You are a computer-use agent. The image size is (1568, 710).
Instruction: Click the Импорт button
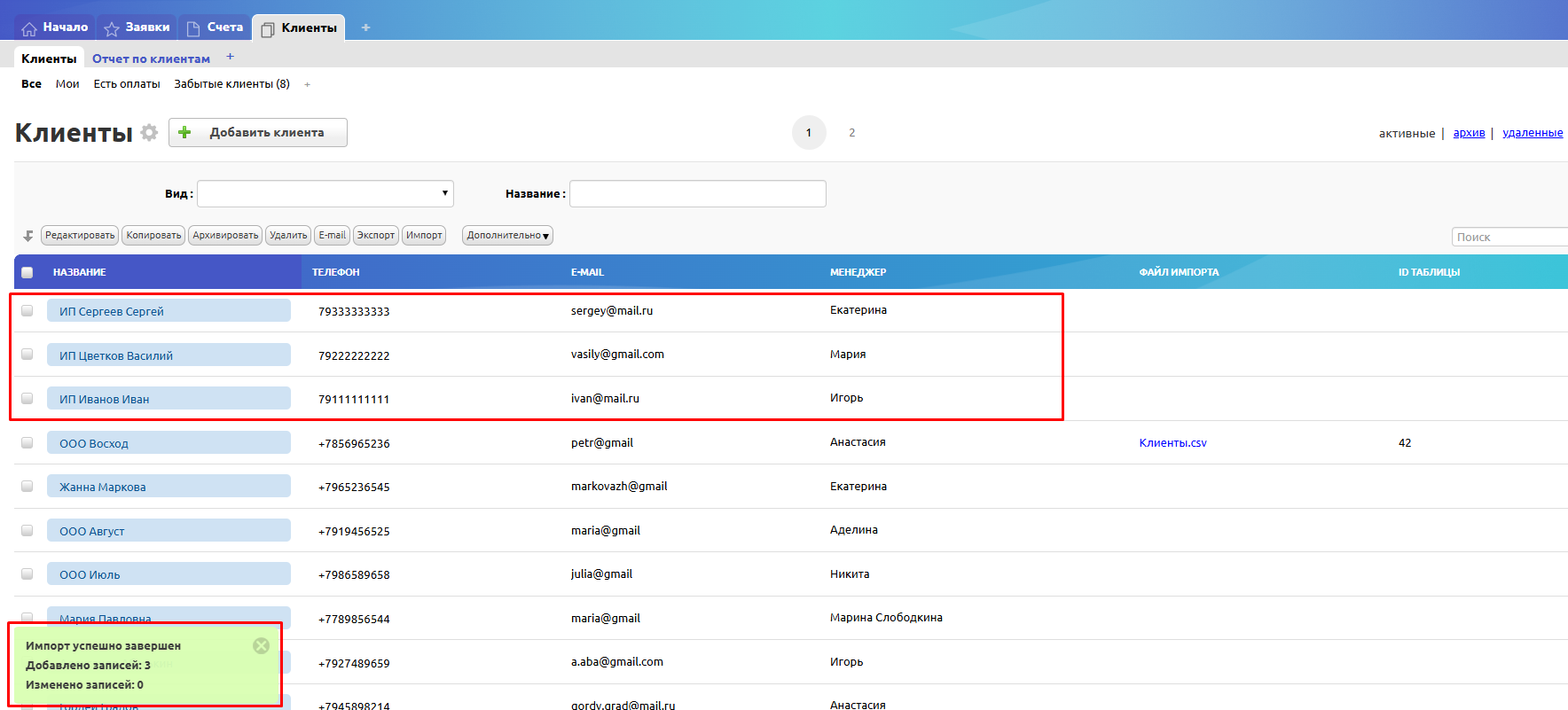coord(424,236)
